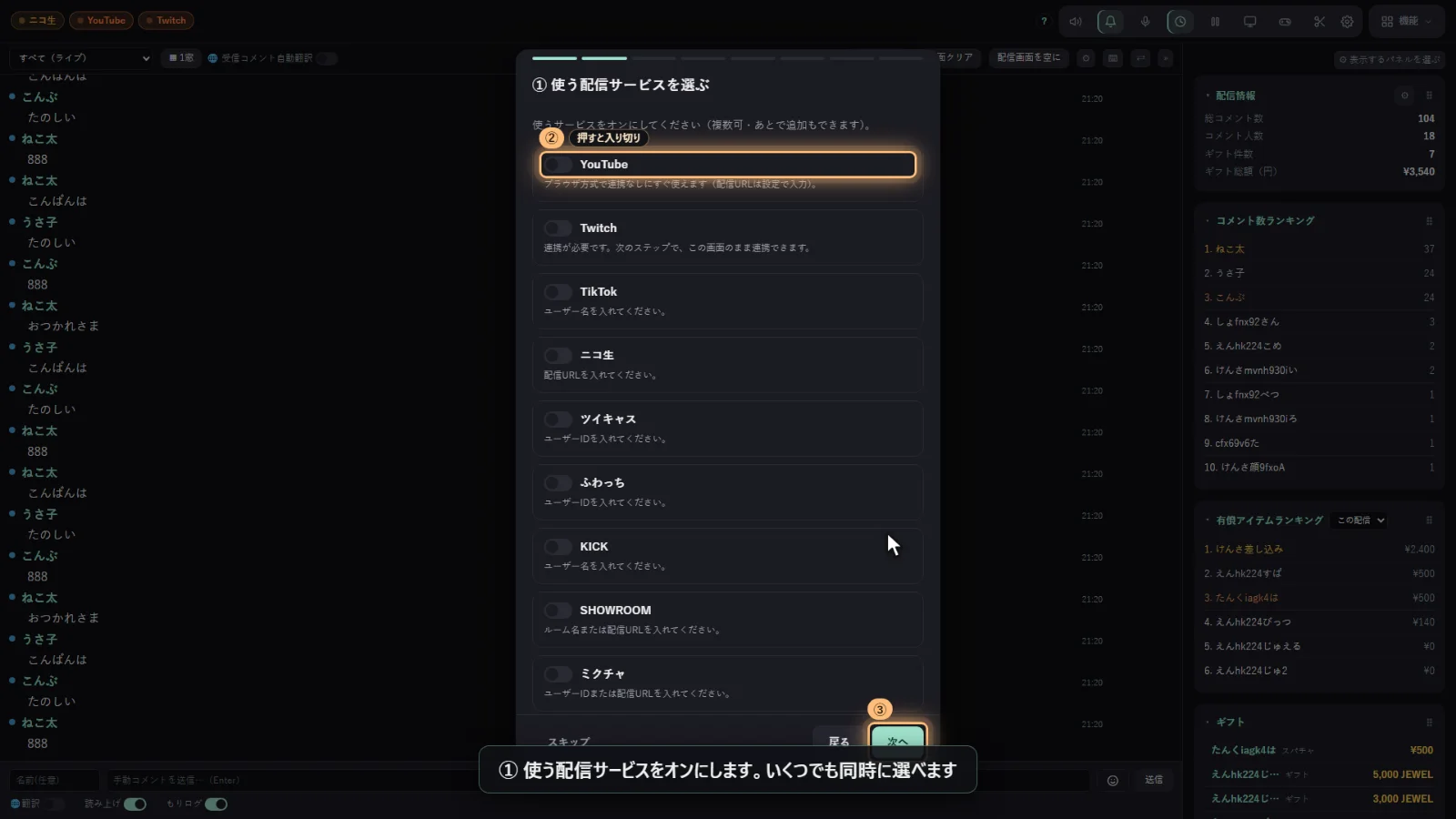Click the emoji smiley icon near 送信
The width and height of the screenshot is (1456, 819).
click(x=1112, y=780)
